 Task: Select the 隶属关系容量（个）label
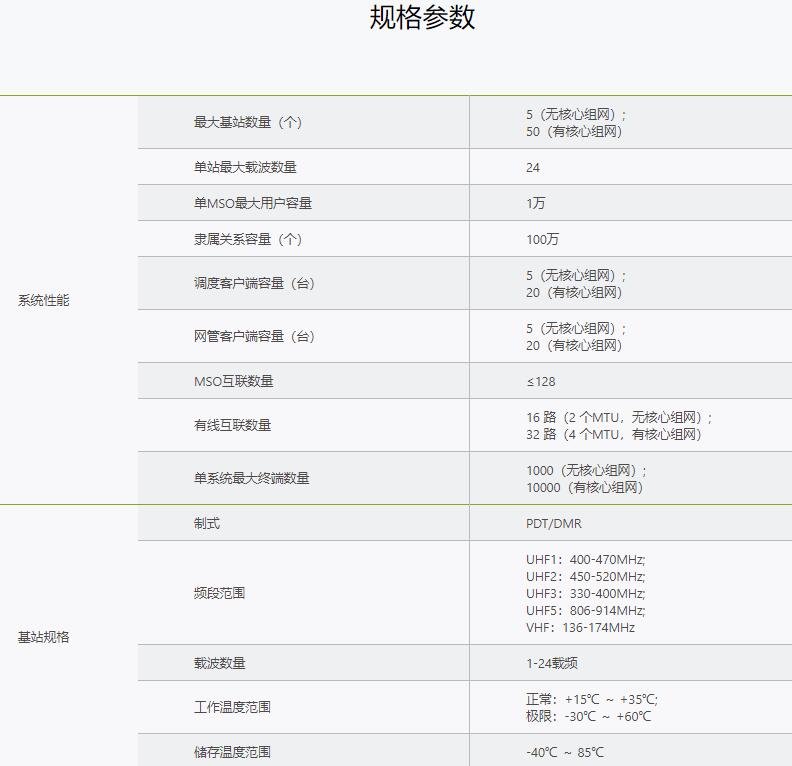tap(248, 239)
